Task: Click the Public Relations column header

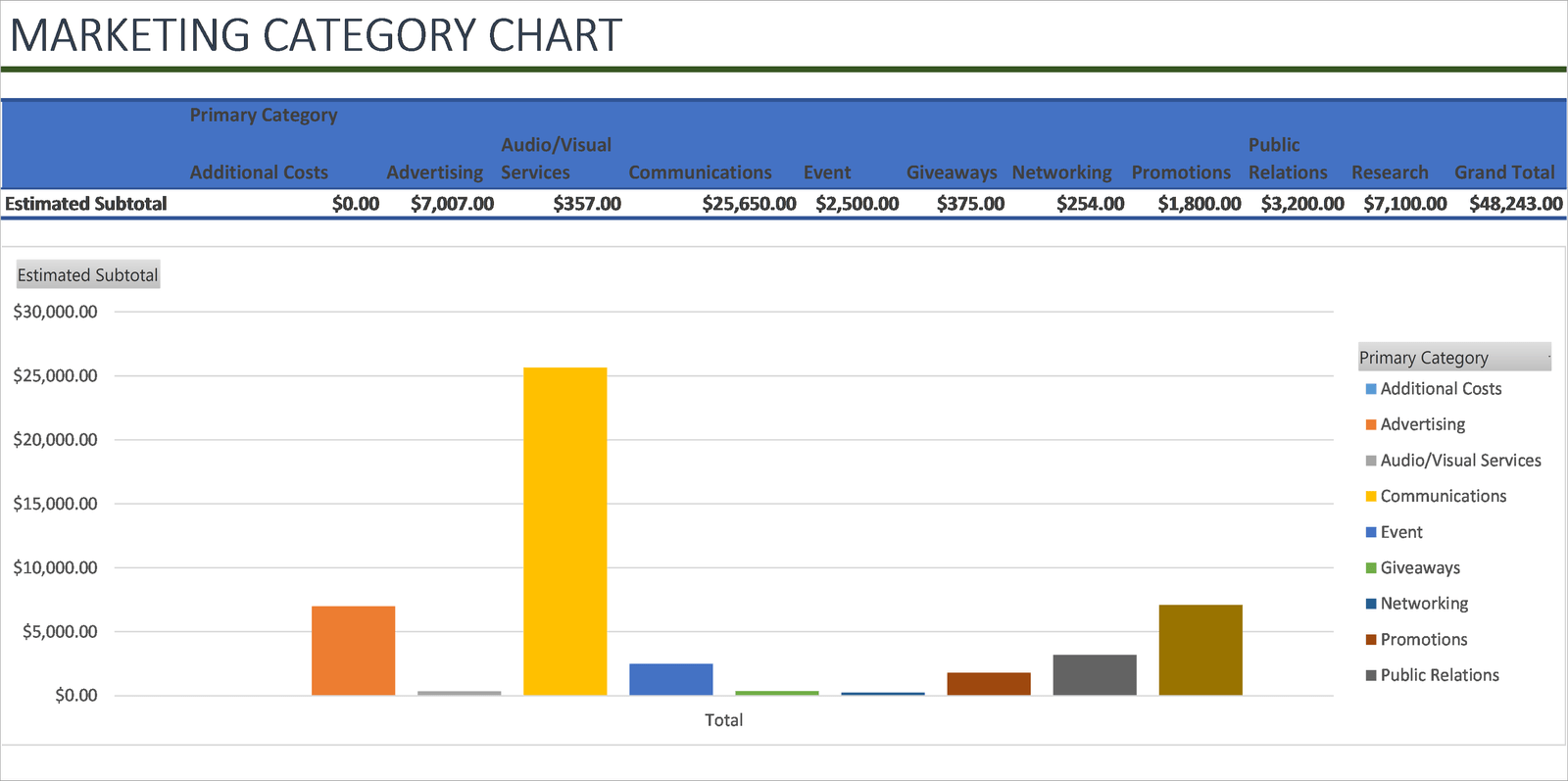Action: pos(1288,159)
